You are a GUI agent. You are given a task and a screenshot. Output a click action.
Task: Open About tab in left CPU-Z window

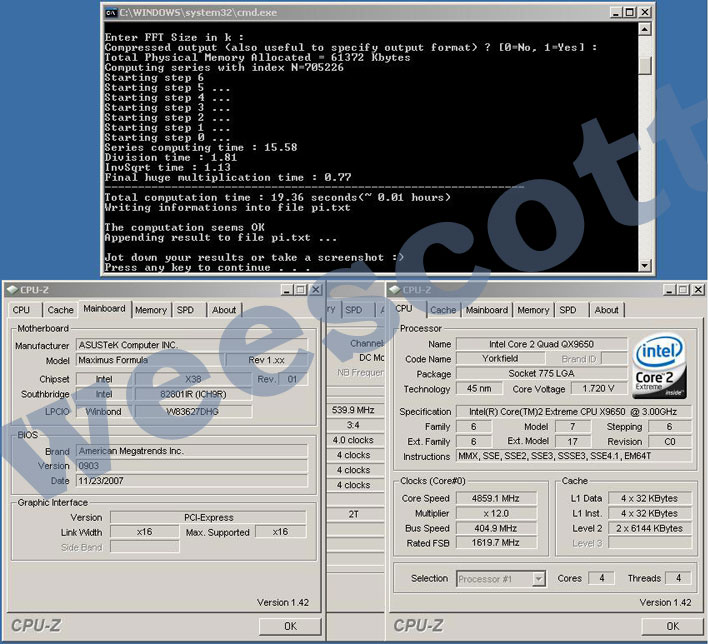[x=224, y=310]
